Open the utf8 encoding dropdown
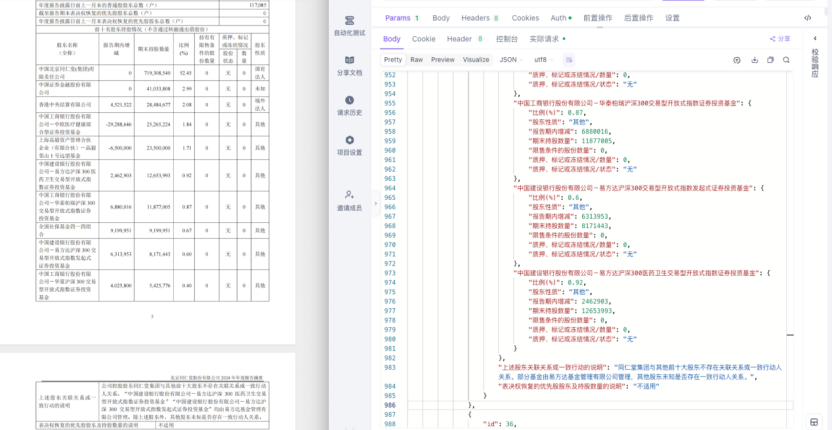The image size is (832, 430). (x=543, y=60)
